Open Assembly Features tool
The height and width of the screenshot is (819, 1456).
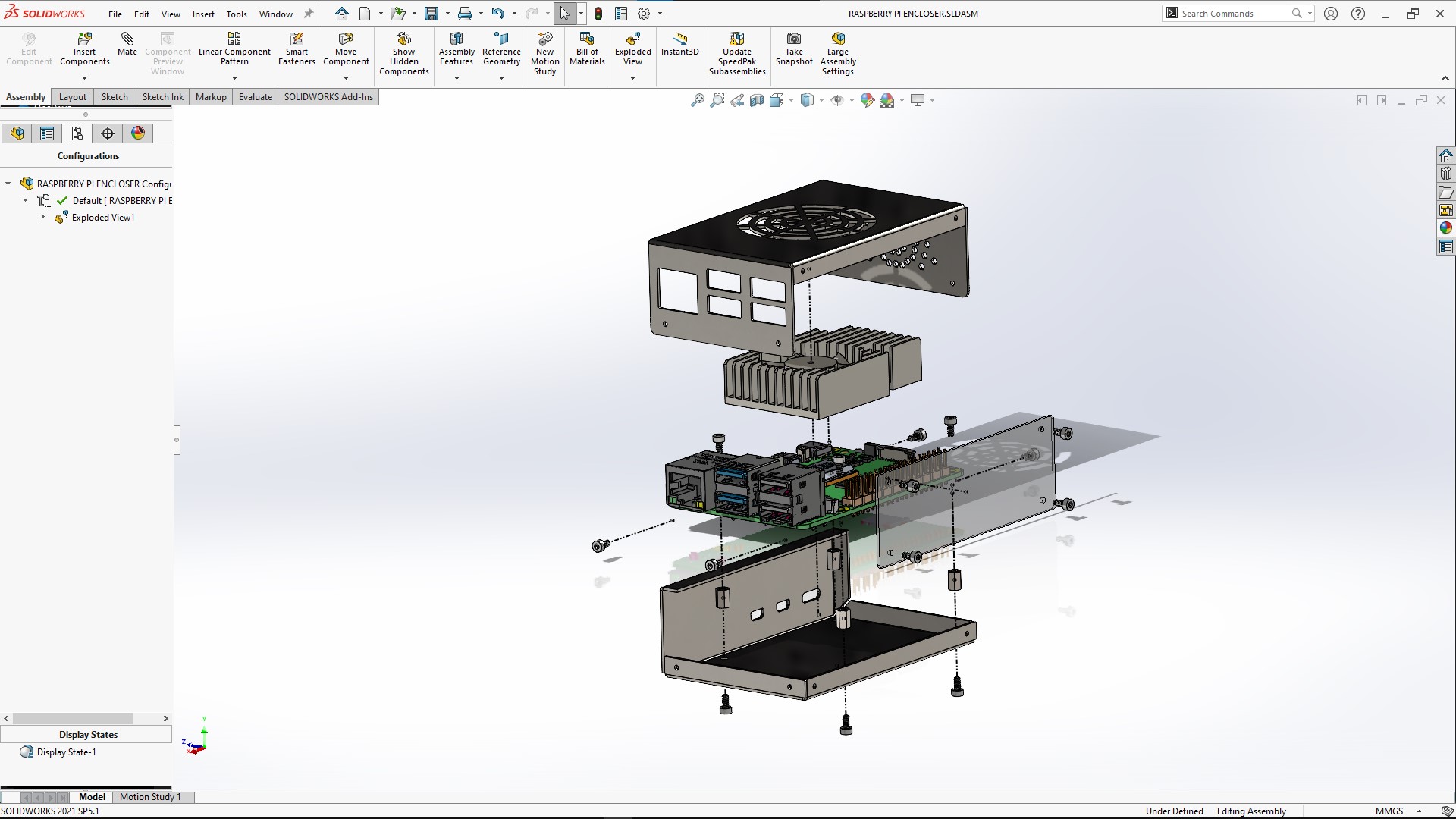(457, 50)
